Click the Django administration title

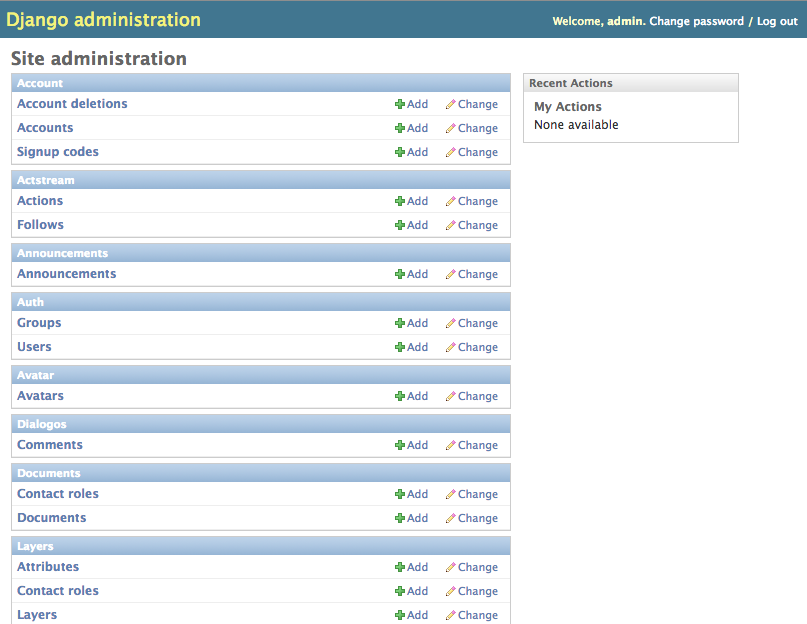[103, 20]
